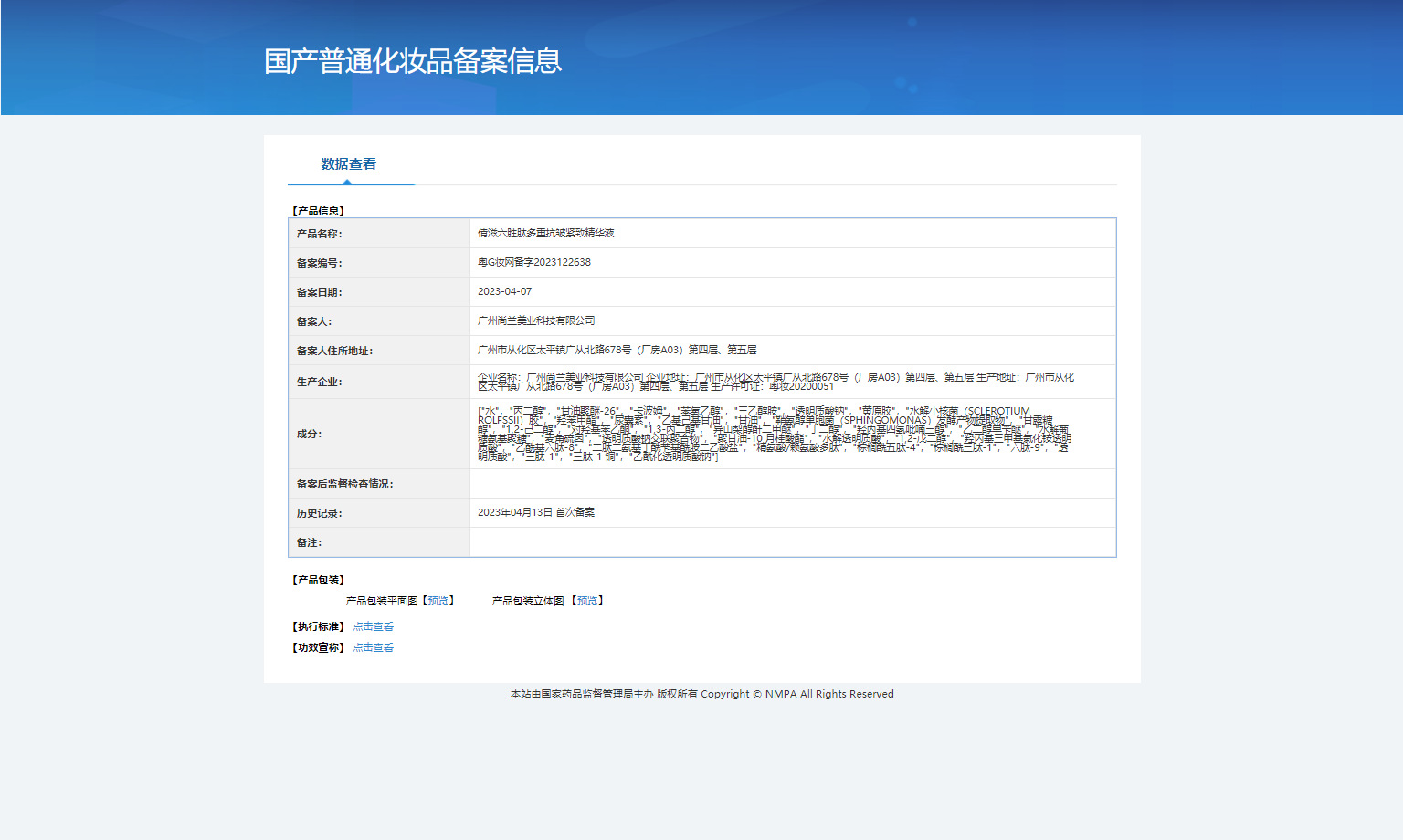Click the 【功效宣称】 label
This screenshot has width=1403, height=840.
[x=318, y=647]
